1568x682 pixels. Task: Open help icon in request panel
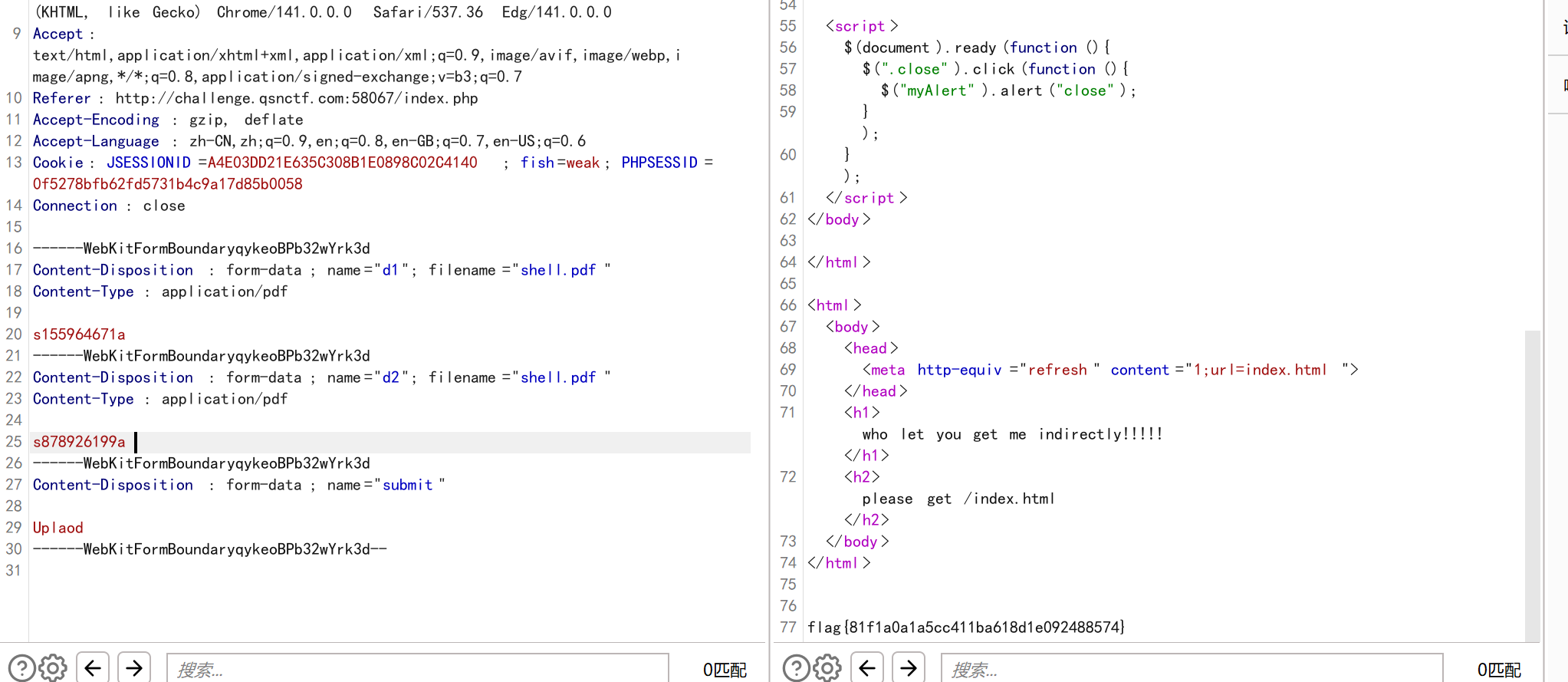click(x=22, y=668)
